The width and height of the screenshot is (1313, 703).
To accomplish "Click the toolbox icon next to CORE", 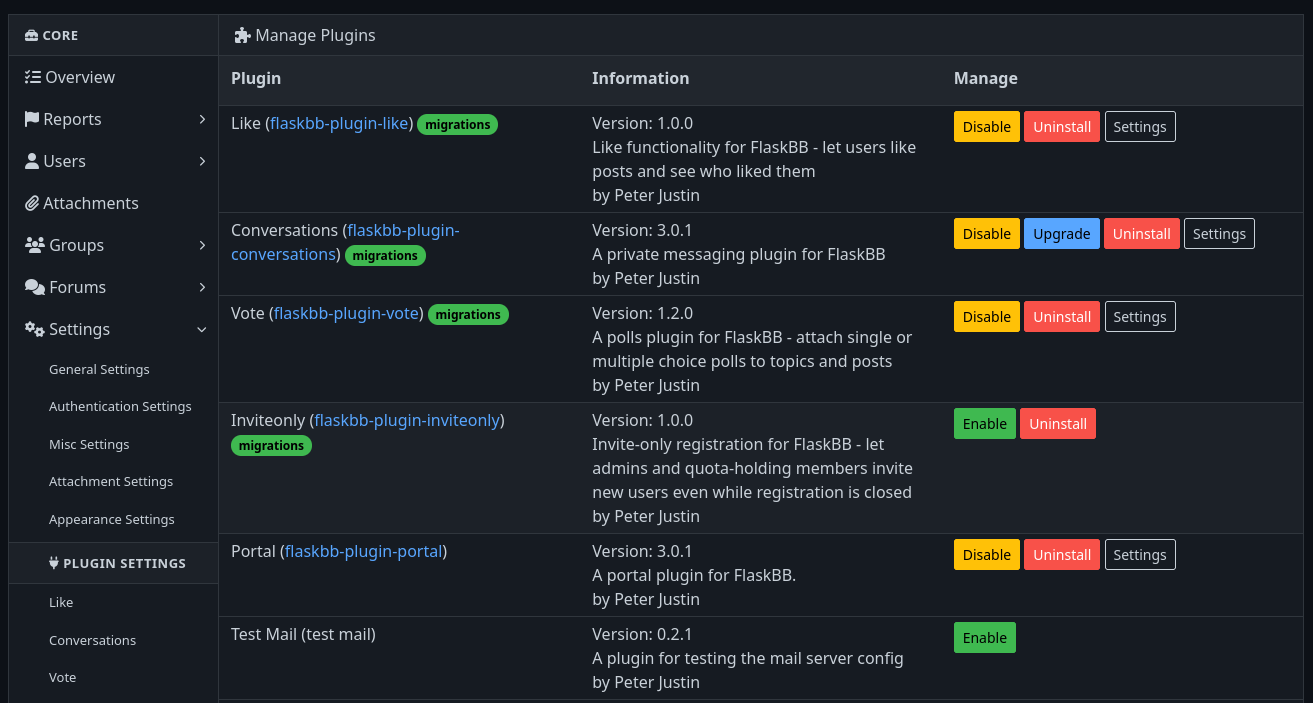I will click(31, 35).
